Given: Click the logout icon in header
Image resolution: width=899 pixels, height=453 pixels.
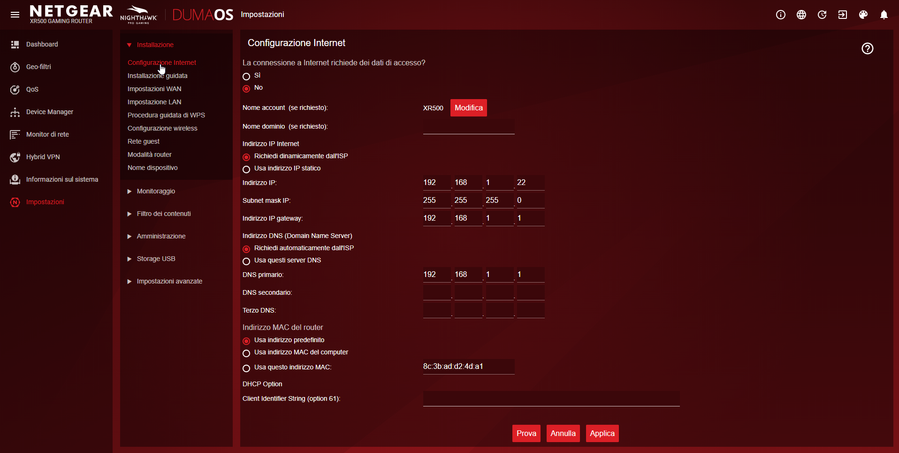Looking at the screenshot, I should 842,15.
